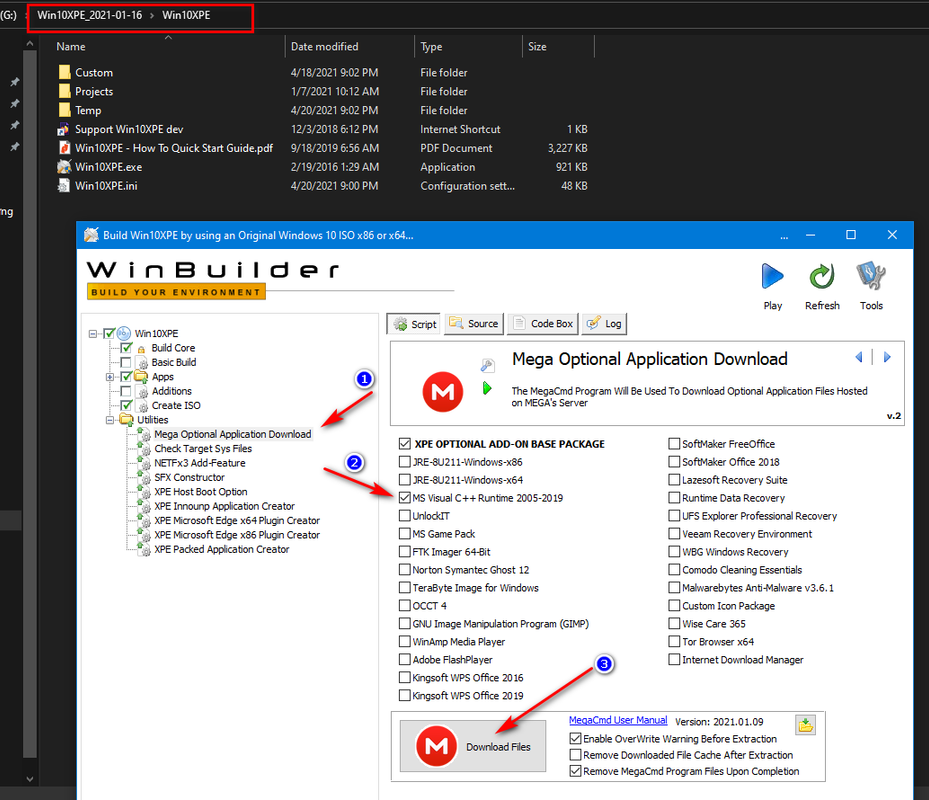Image resolution: width=929 pixels, height=800 pixels.
Task: Enable Remove Downloaded File Cache After Extraction
Action: click(575, 755)
